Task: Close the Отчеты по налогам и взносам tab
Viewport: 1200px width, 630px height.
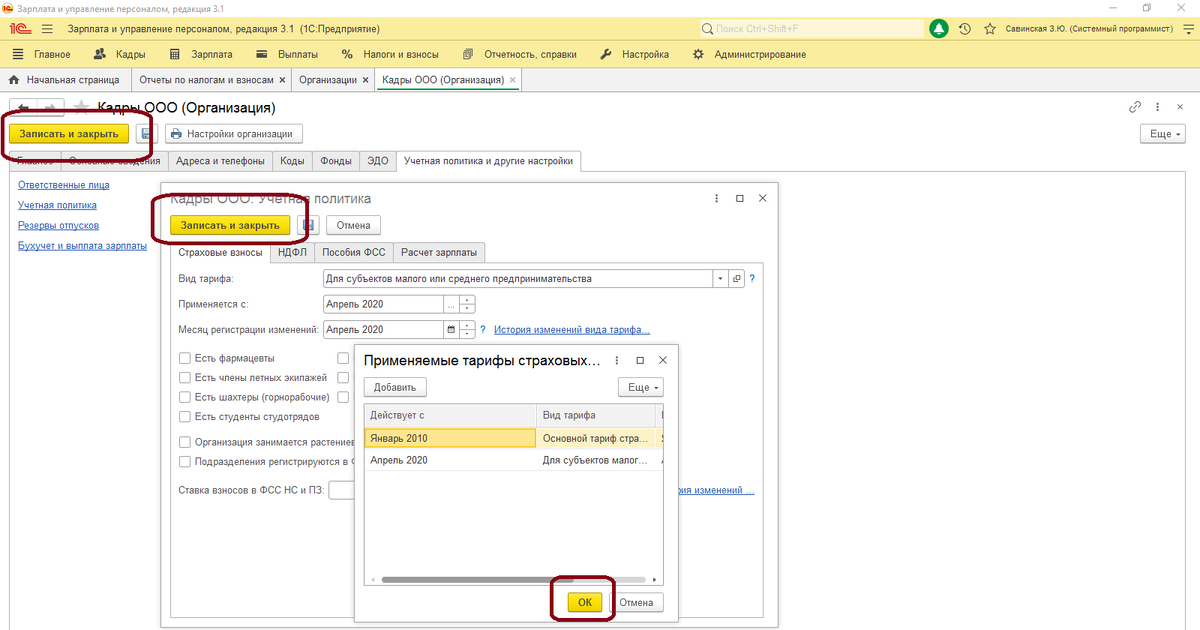Action: pyautogui.click(x=282, y=79)
